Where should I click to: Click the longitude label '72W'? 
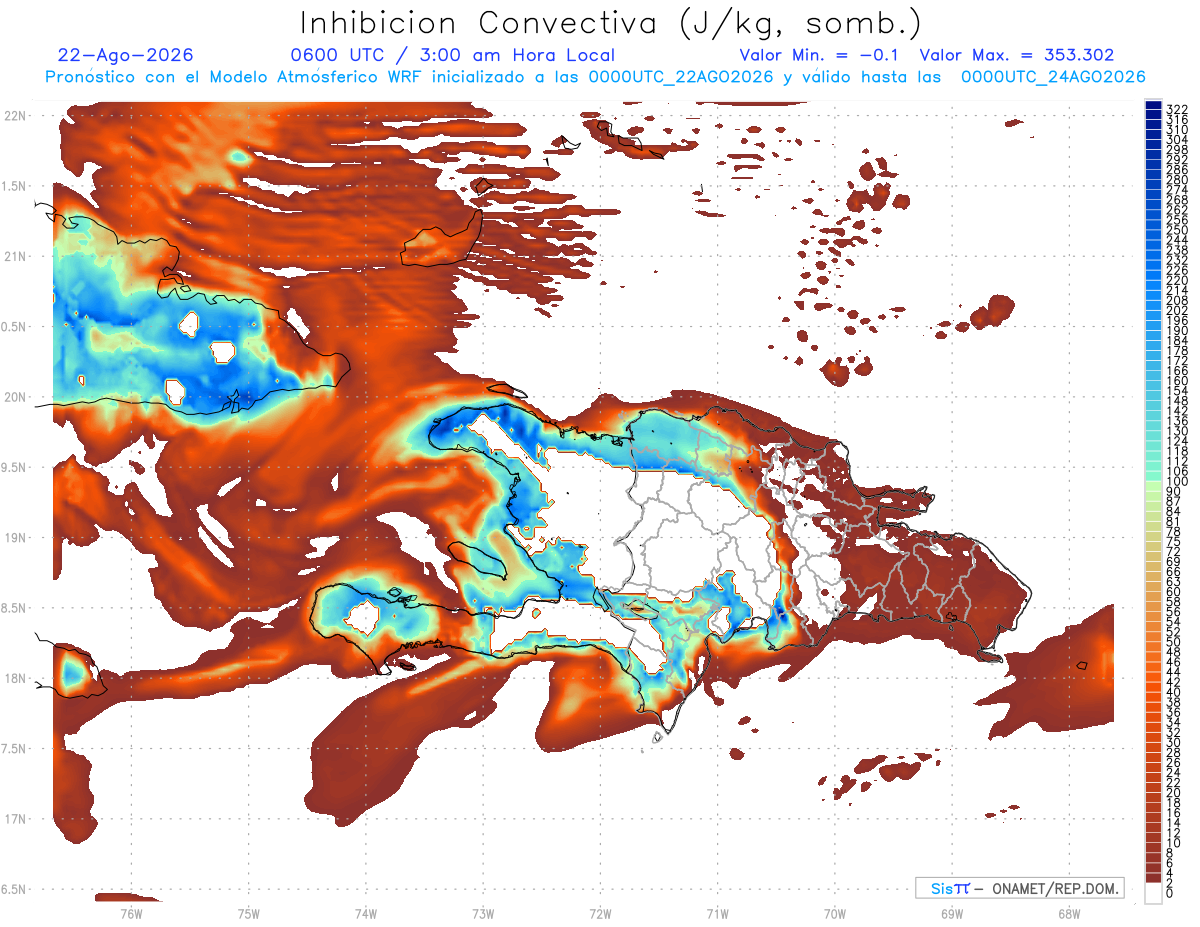click(600, 913)
